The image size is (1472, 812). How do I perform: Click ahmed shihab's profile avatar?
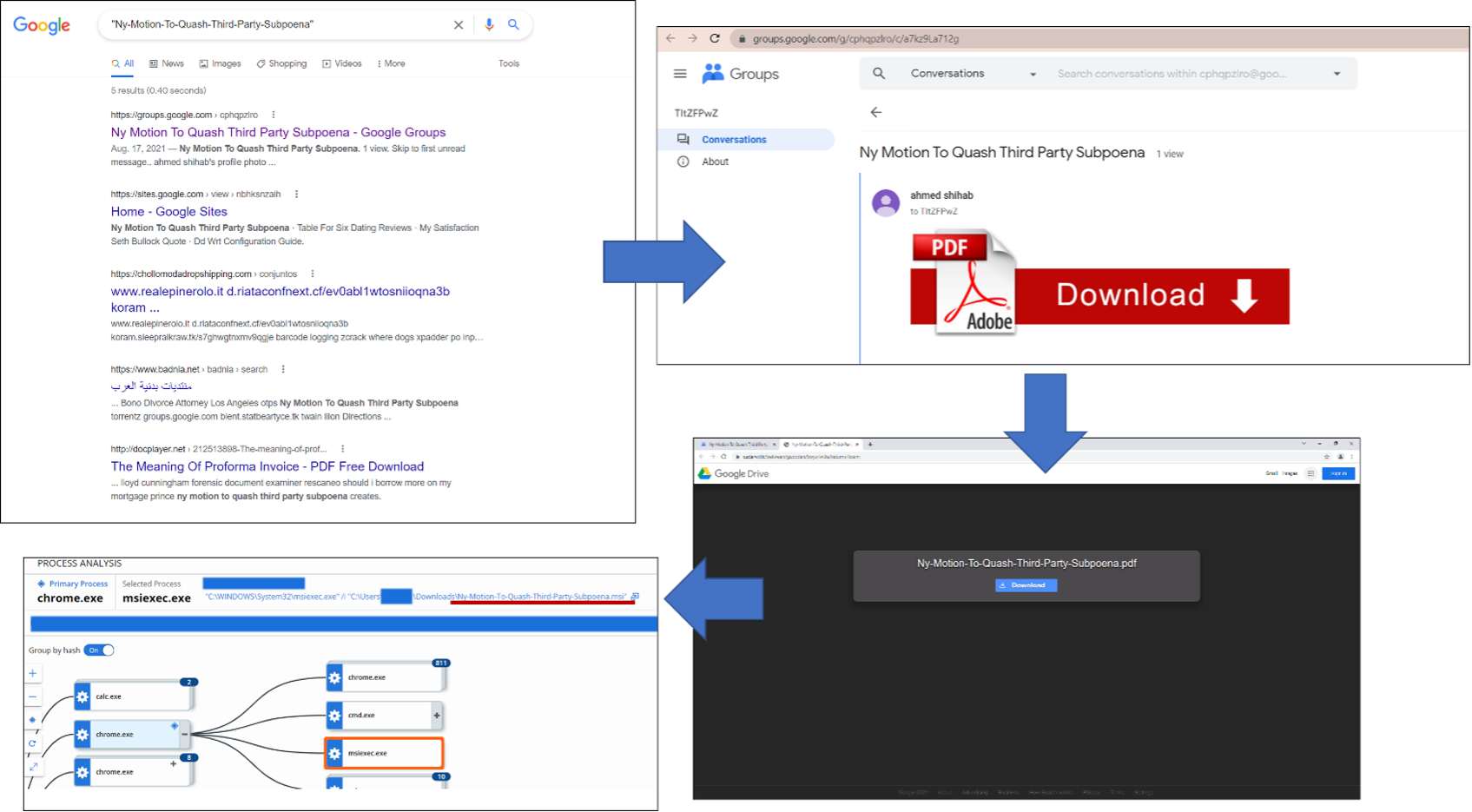(886, 203)
